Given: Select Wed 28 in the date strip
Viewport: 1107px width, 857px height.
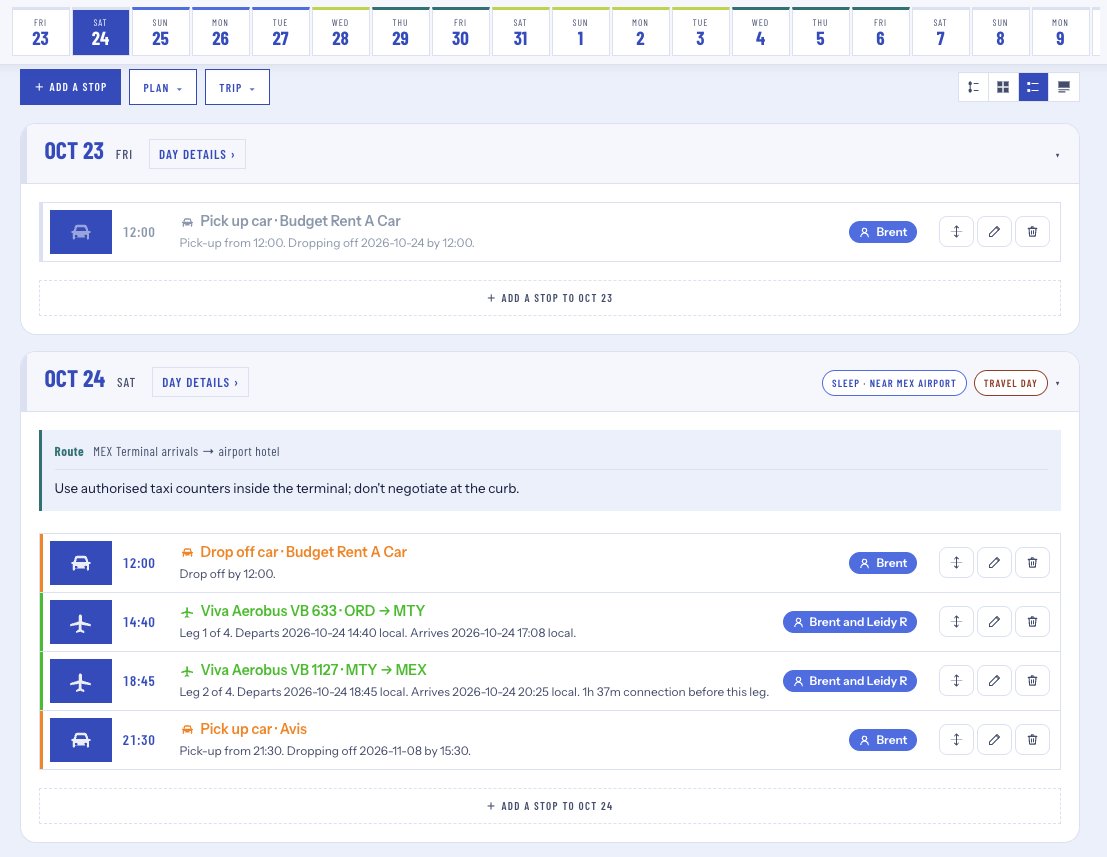Looking at the screenshot, I should [x=340, y=32].
